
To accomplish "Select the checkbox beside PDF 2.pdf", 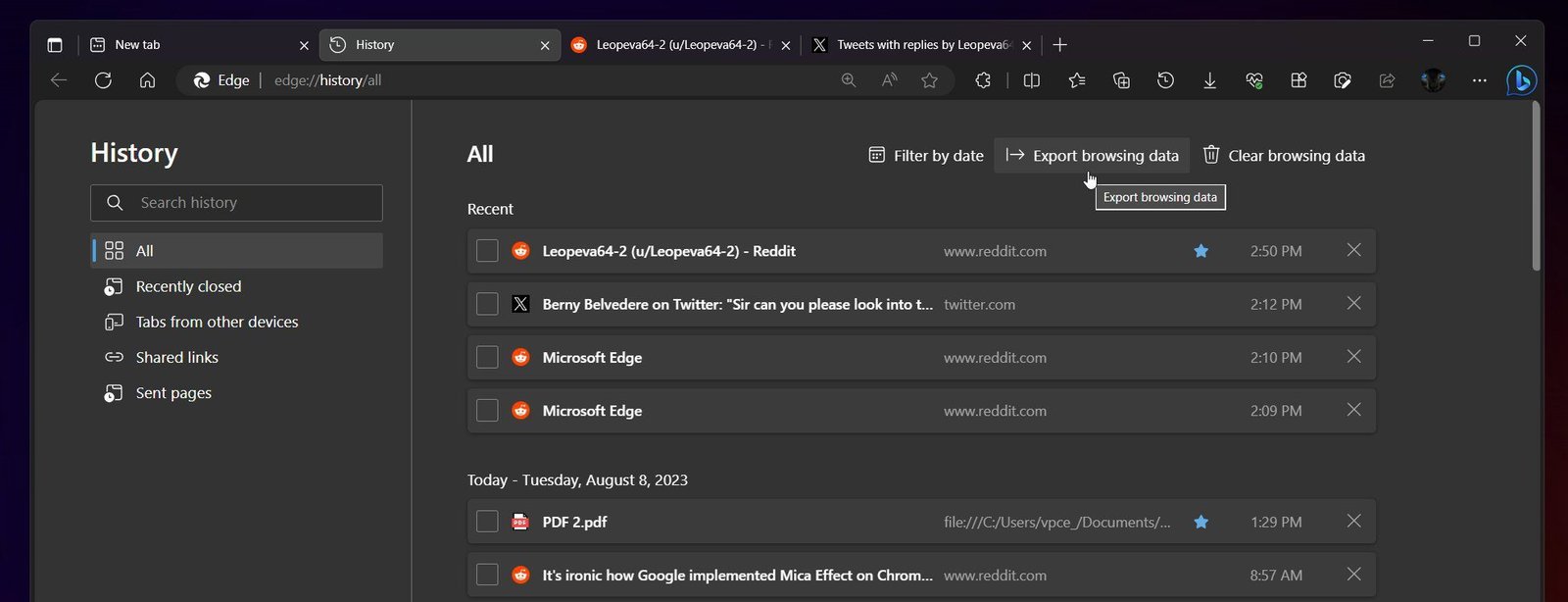I will click(487, 522).
